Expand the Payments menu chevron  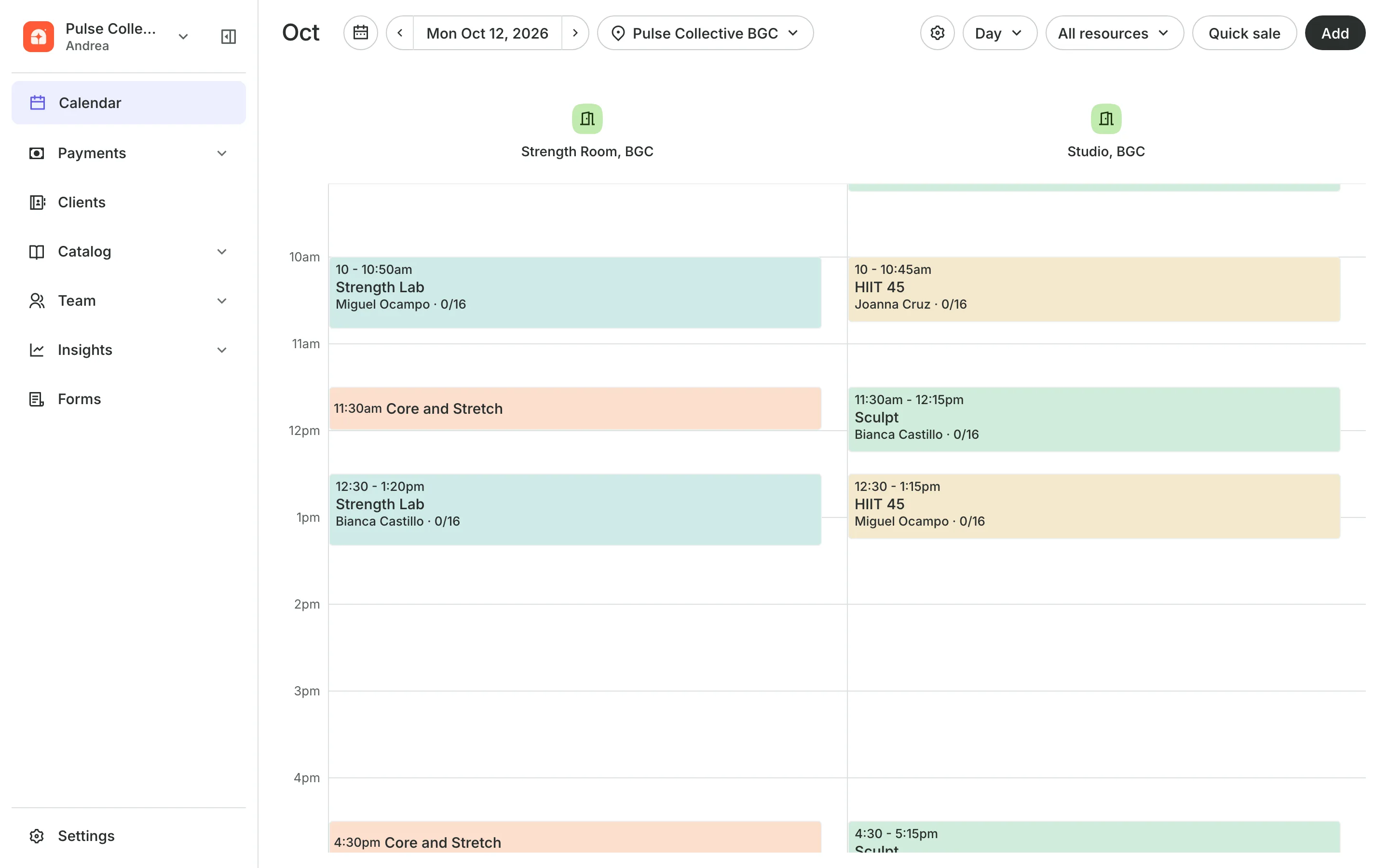(221, 153)
